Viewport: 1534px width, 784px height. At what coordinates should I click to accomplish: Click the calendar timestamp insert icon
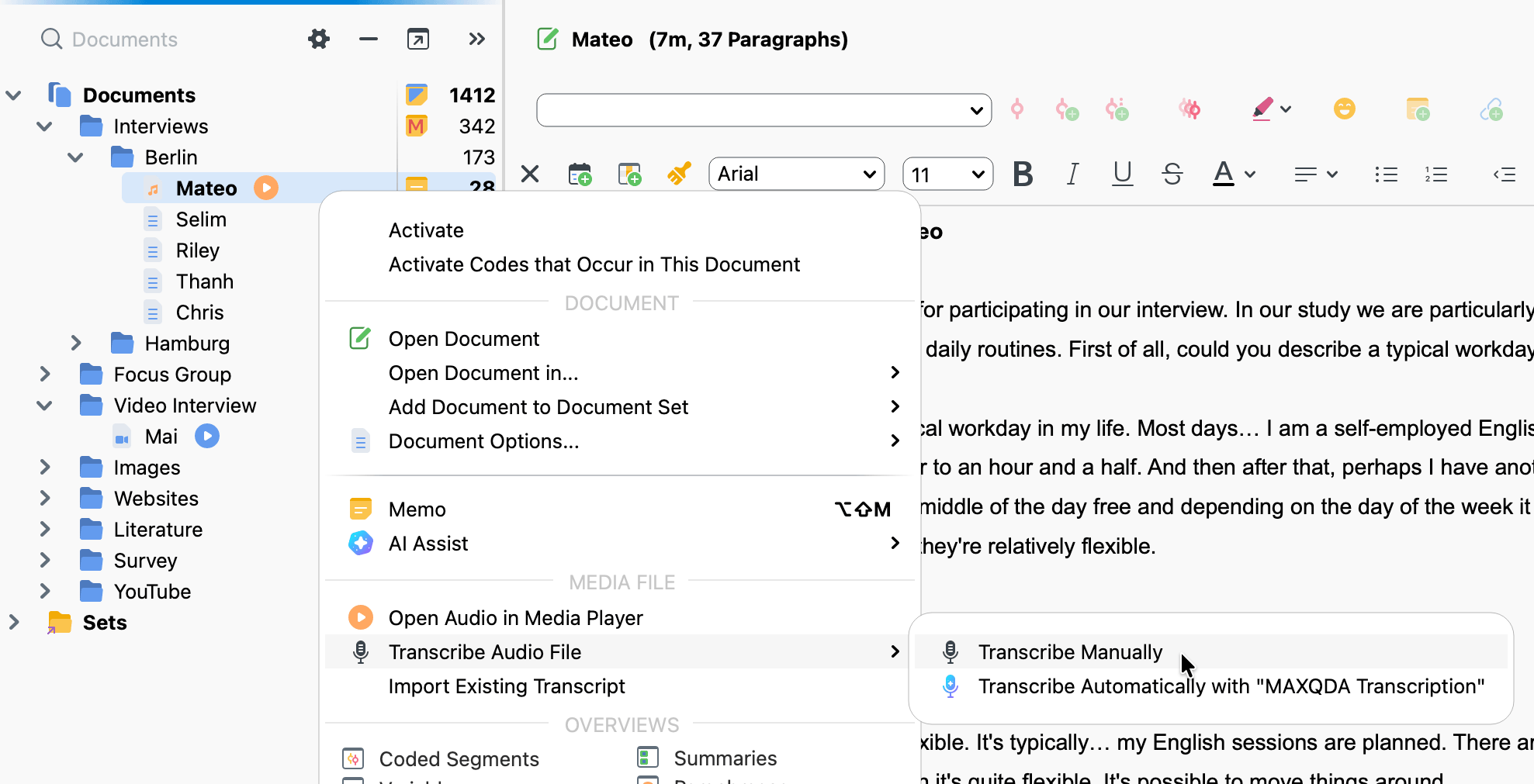coord(580,174)
